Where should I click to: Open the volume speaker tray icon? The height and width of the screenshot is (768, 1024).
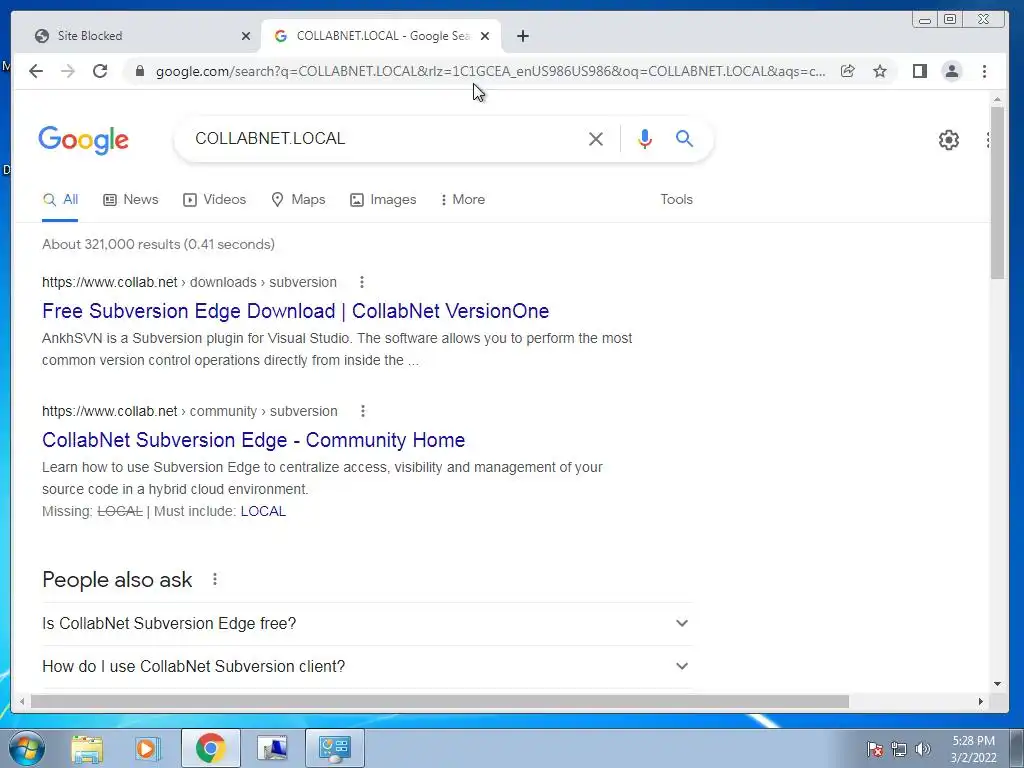coord(922,749)
